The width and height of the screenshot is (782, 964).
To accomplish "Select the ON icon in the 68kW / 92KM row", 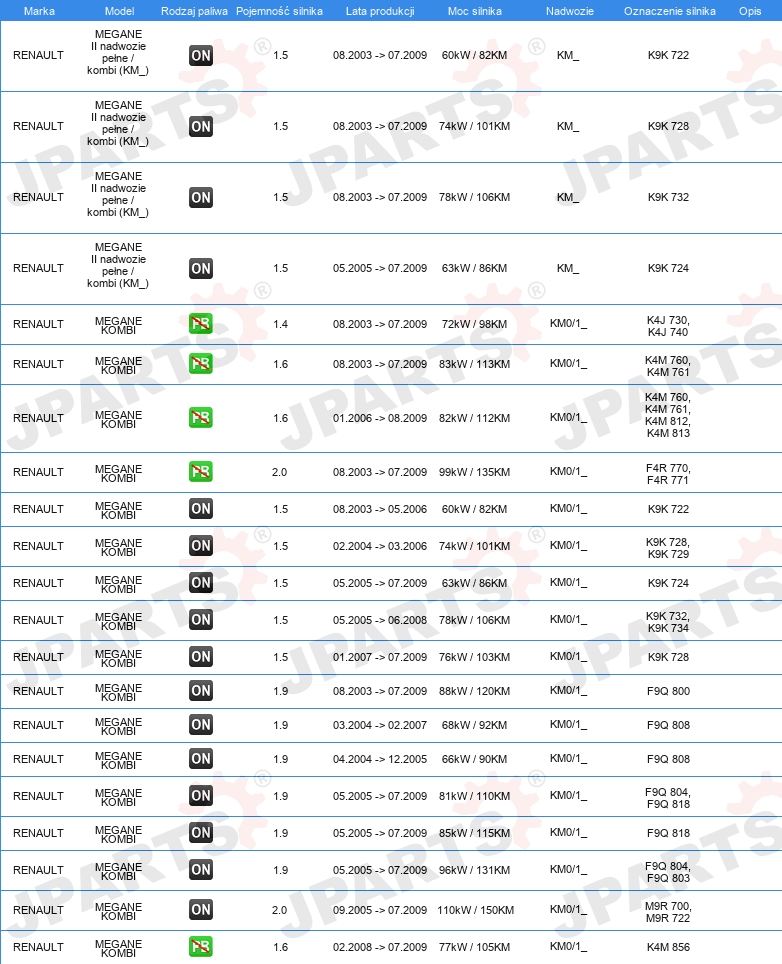I will 200,724.
